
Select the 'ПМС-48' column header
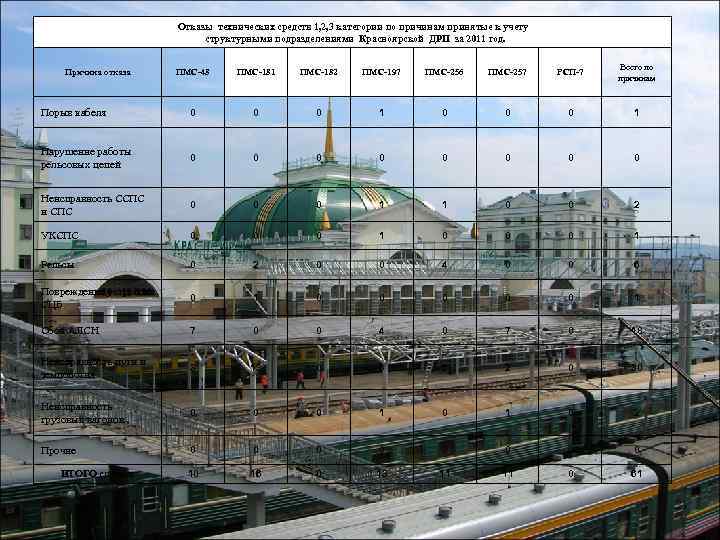pyautogui.click(x=193, y=72)
